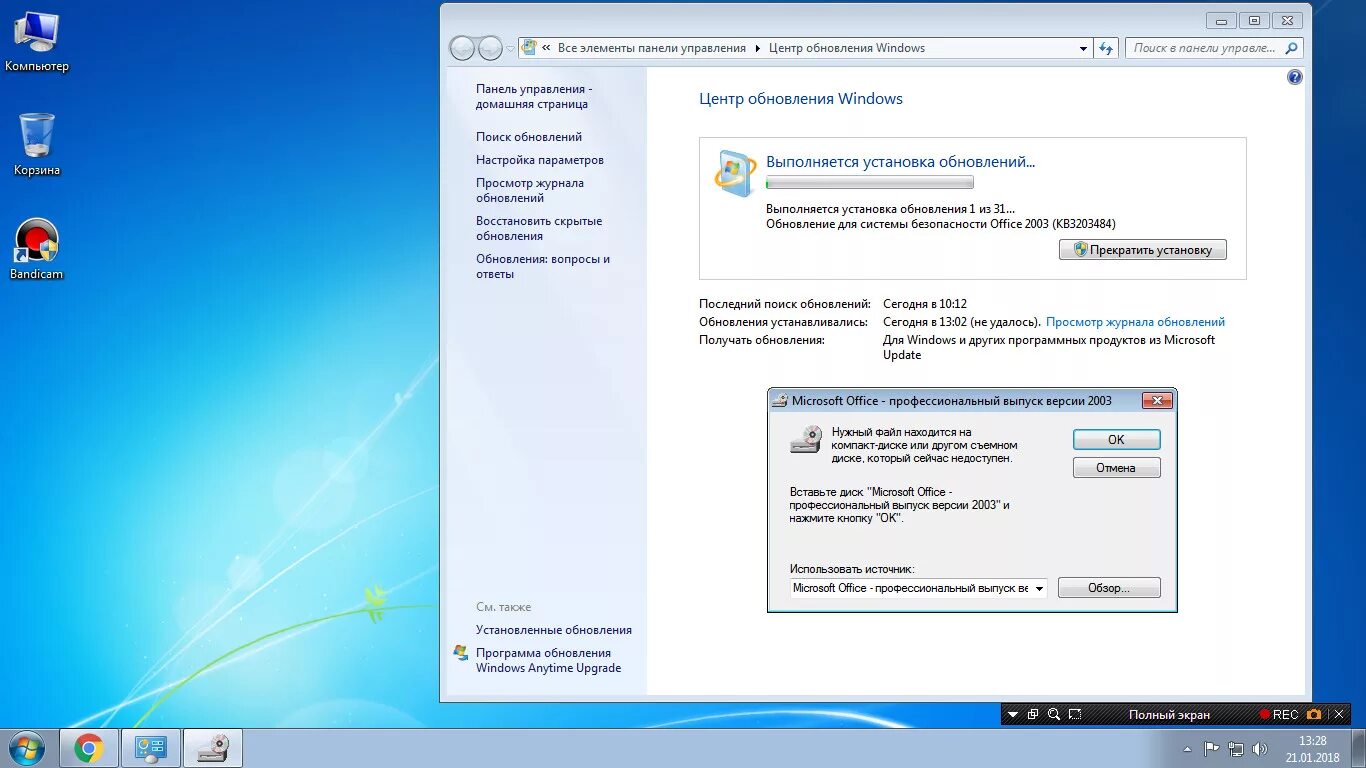Click Отмена in the Office dialog
Image resolution: width=1366 pixels, height=768 pixels.
pos(1116,468)
